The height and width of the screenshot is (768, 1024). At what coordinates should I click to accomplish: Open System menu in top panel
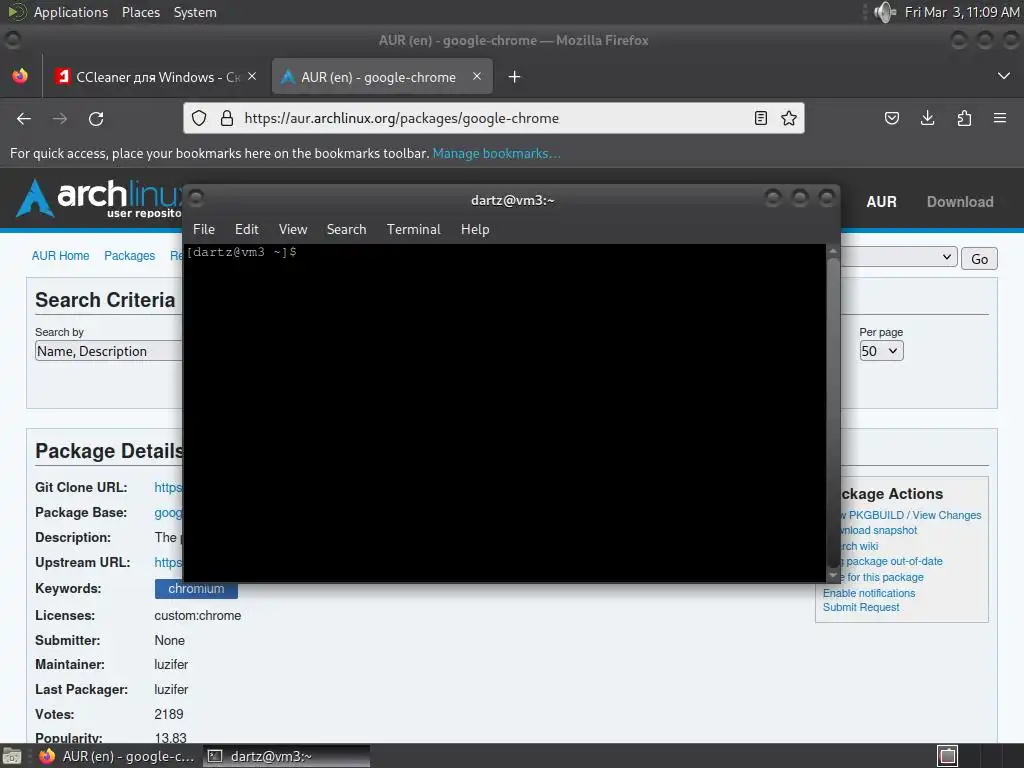point(195,12)
